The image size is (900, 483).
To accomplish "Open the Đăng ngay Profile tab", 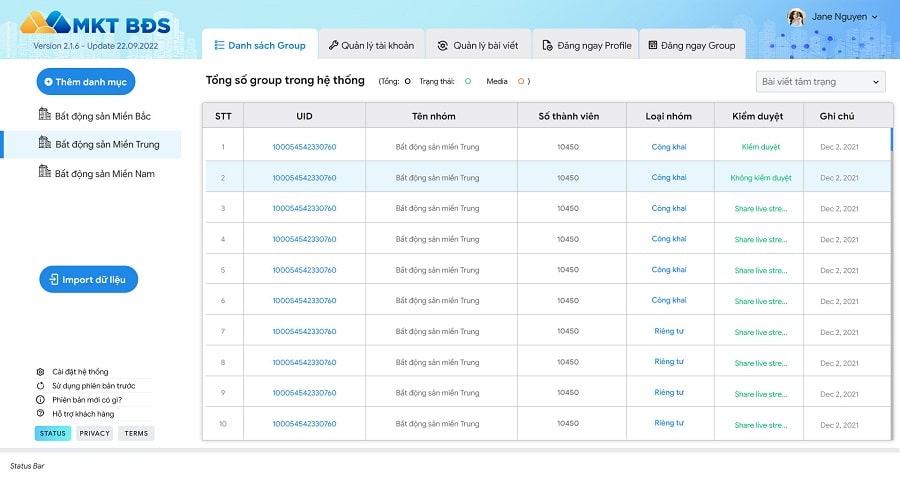I will (586, 45).
